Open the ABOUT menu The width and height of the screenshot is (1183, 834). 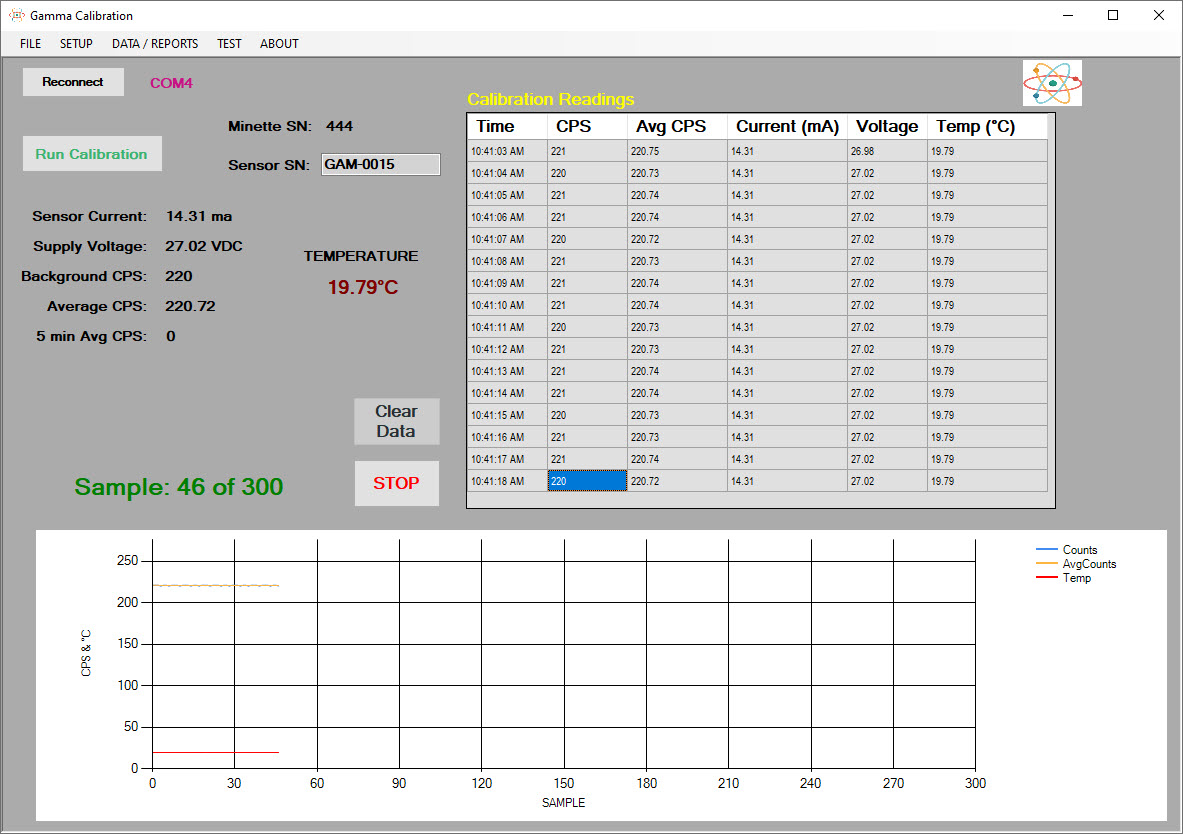(x=279, y=44)
